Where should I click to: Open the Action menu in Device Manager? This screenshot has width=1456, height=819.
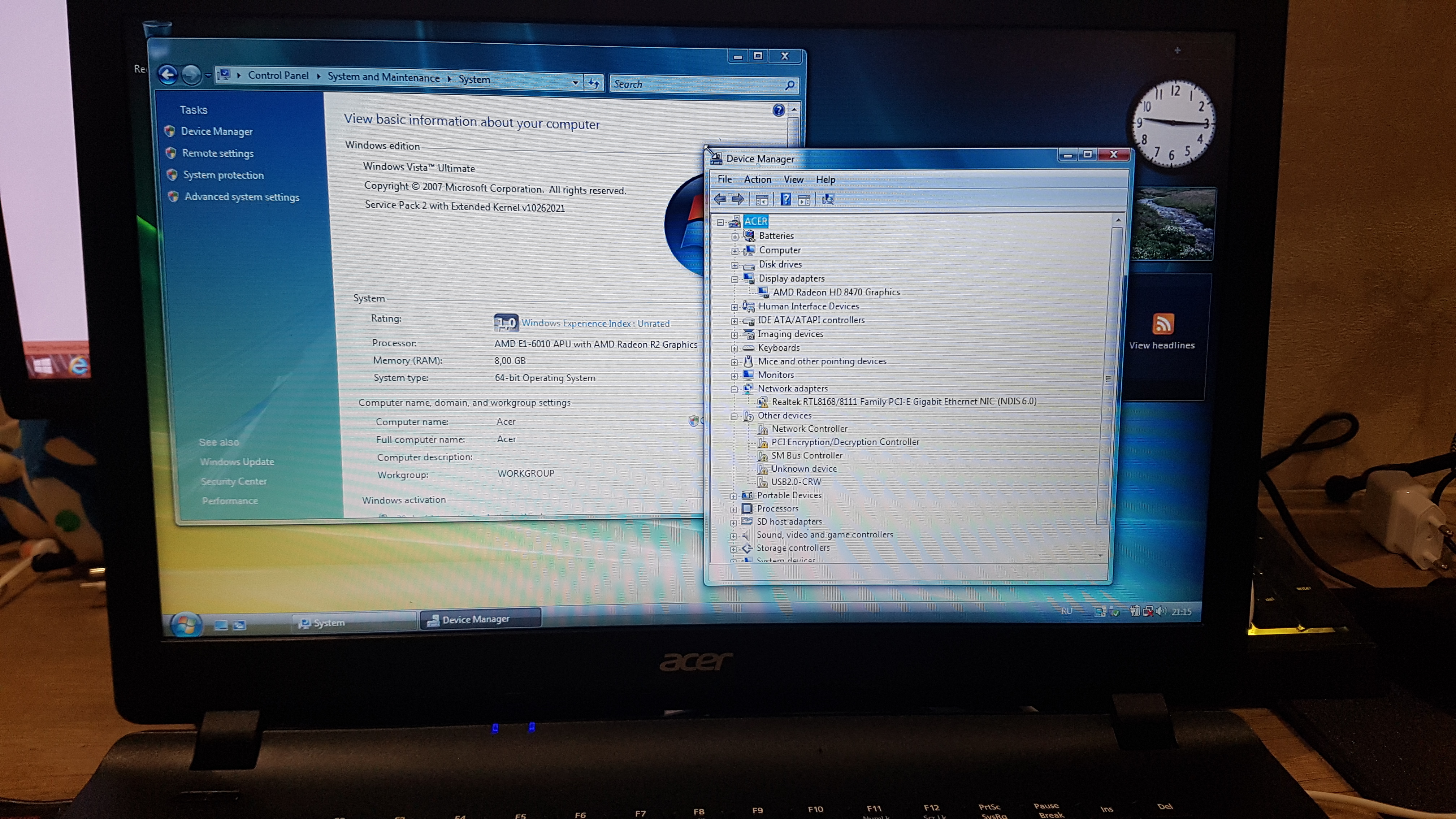(757, 179)
